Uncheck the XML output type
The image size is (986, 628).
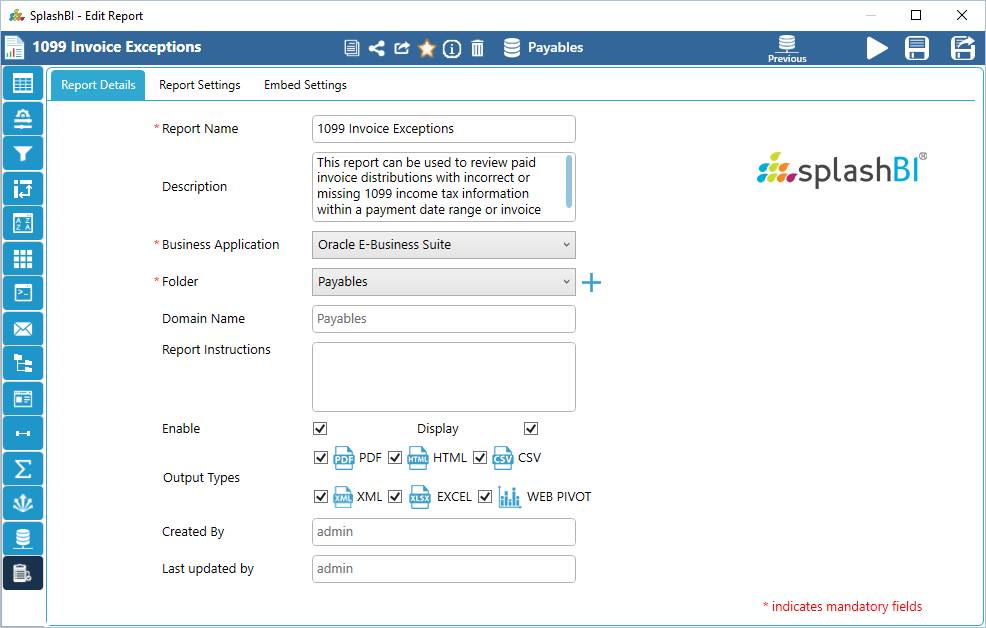pyautogui.click(x=321, y=497)
